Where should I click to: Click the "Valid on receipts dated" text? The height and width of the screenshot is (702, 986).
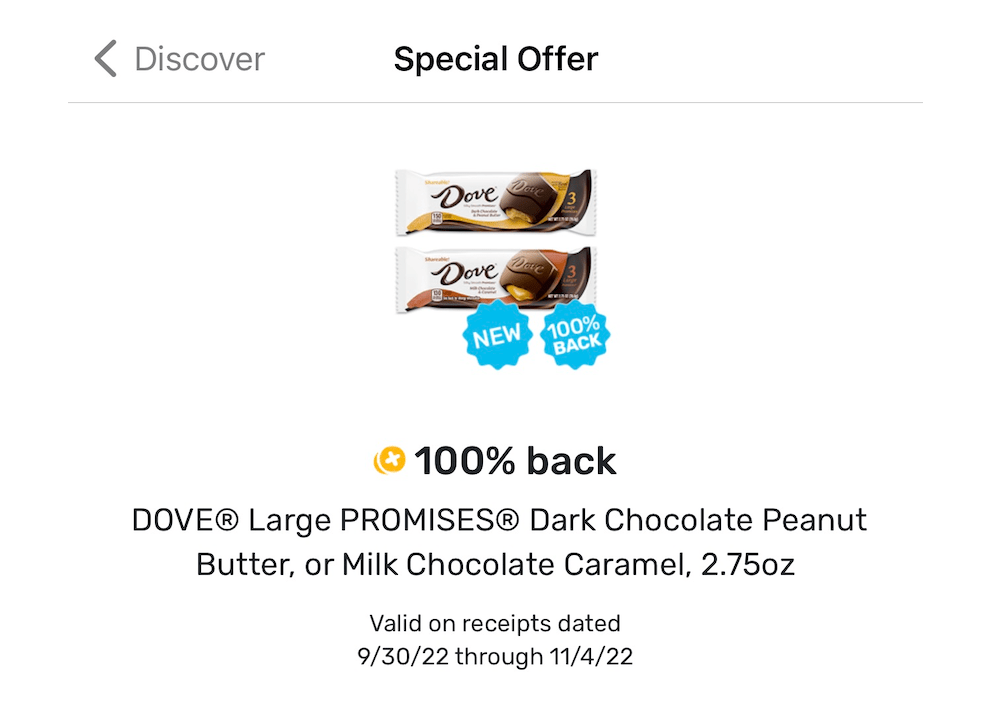495,624
